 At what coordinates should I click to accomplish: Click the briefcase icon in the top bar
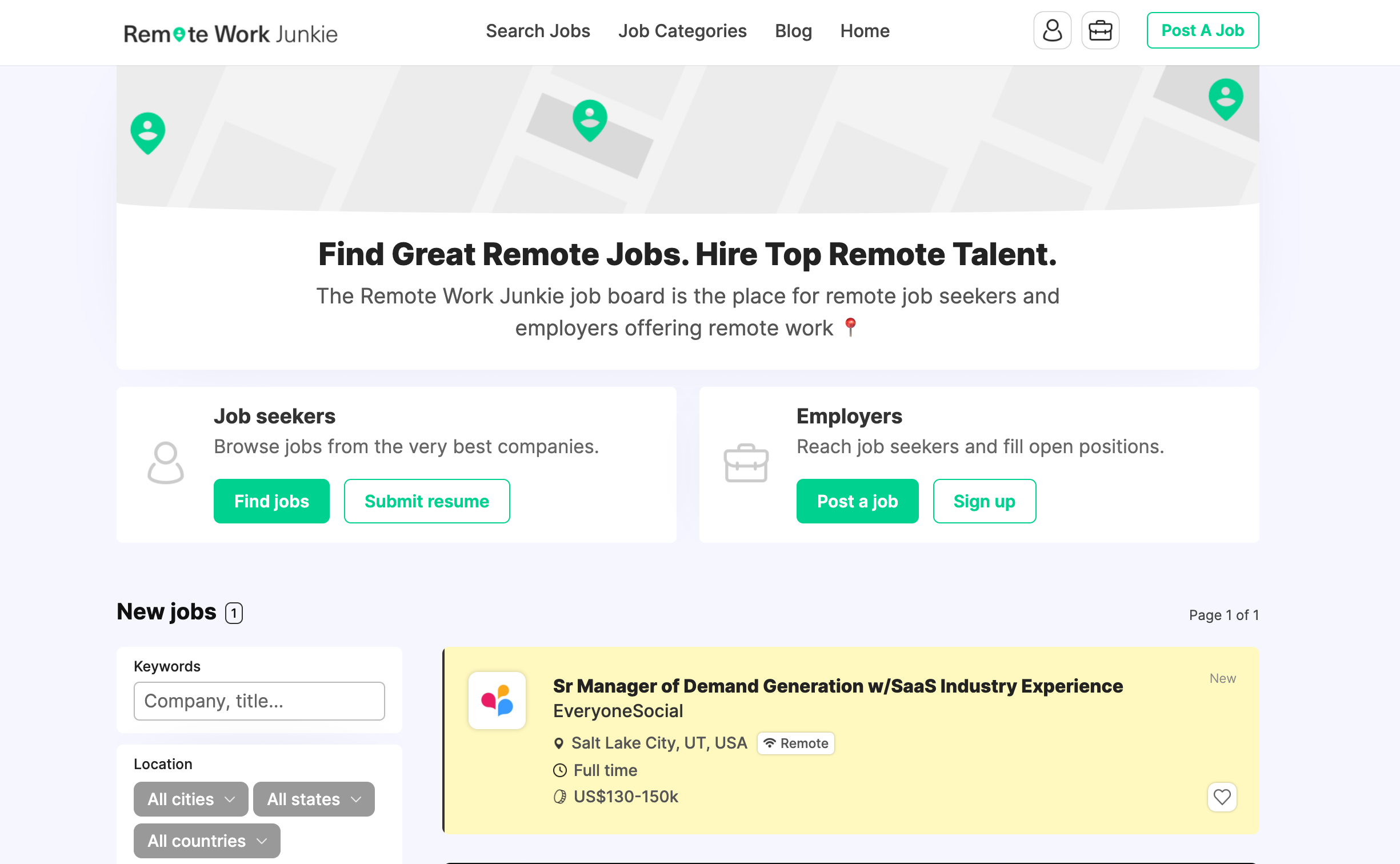coord(1100,30)
